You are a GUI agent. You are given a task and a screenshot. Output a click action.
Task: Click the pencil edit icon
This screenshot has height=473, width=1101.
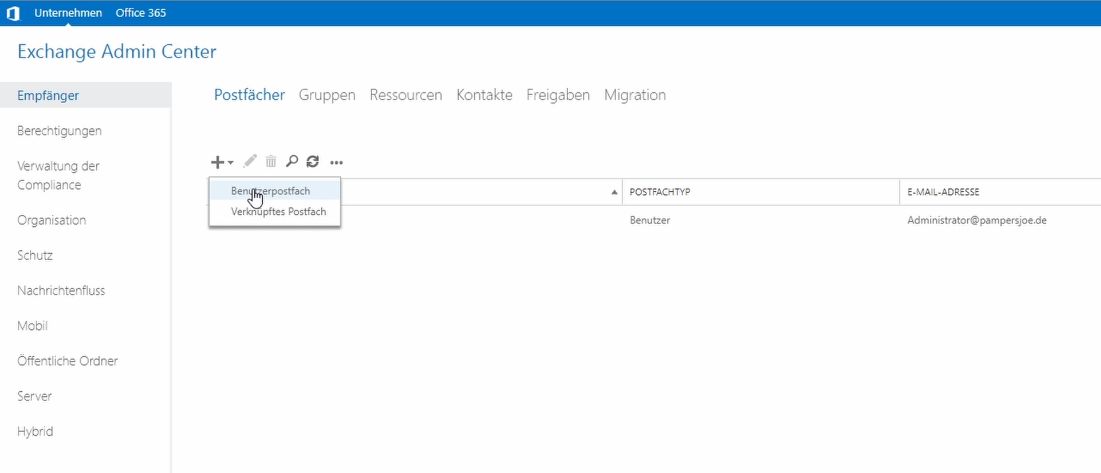pyautogui.click(x=250, y=162)
